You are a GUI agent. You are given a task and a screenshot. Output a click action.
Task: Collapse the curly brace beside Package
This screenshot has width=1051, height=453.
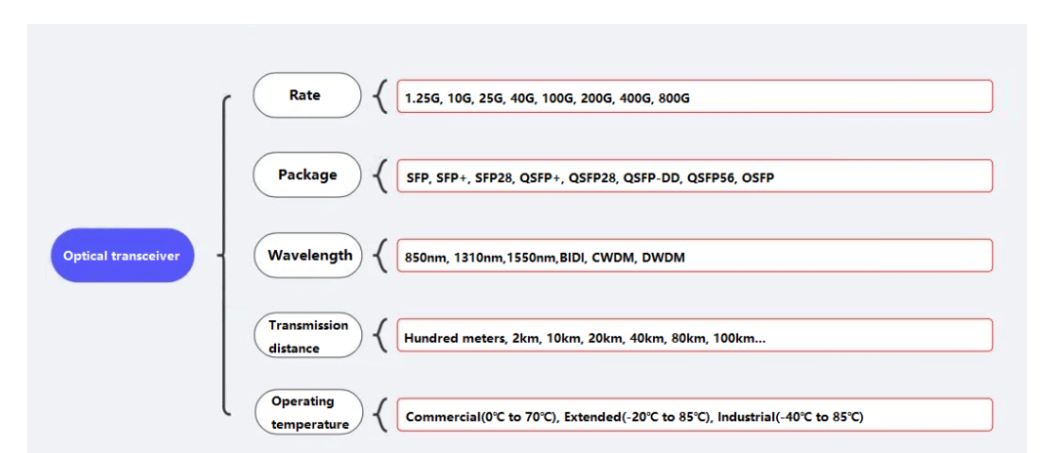click(380, 176)
